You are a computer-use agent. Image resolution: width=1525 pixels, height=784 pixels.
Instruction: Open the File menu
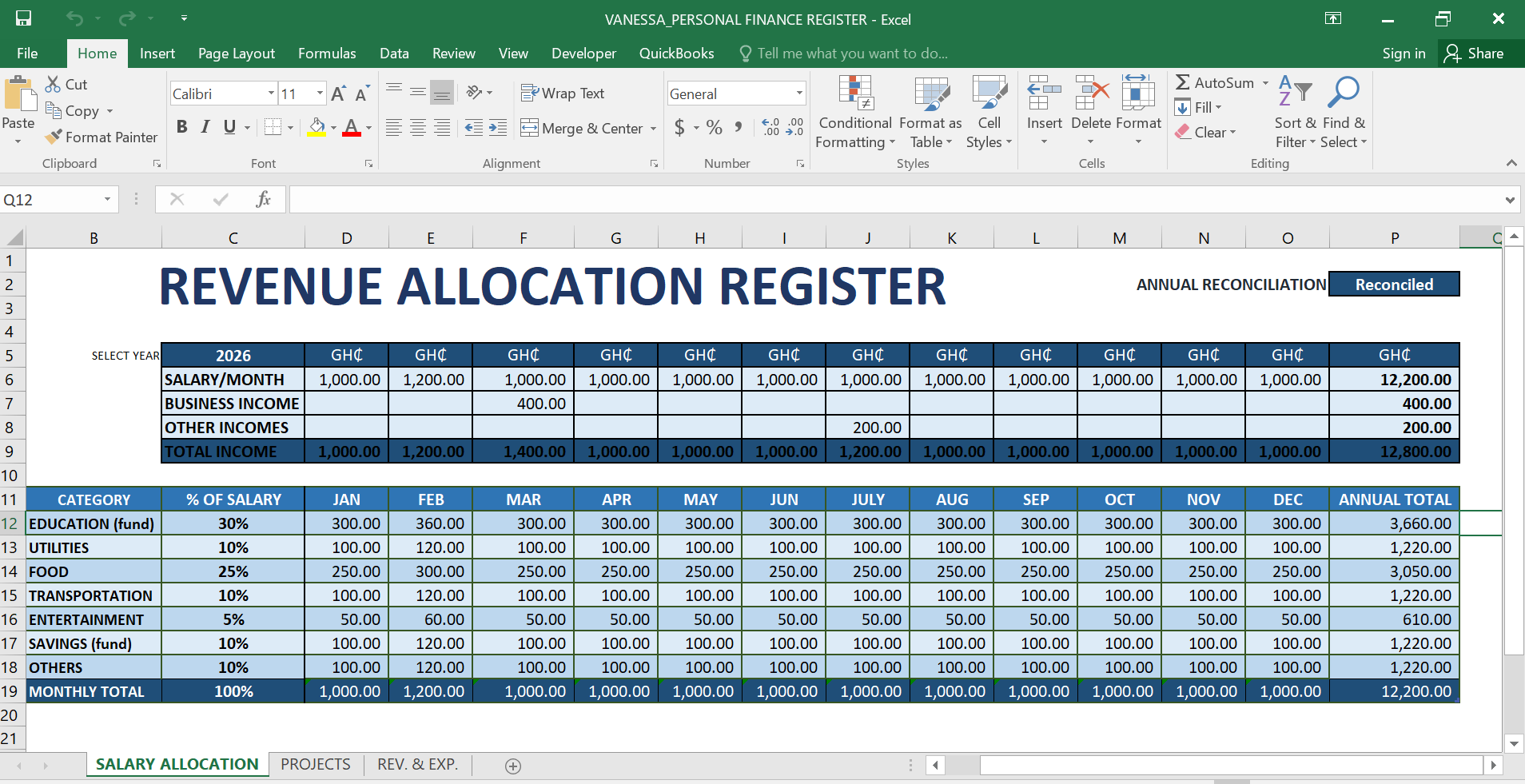coord(27,54)
